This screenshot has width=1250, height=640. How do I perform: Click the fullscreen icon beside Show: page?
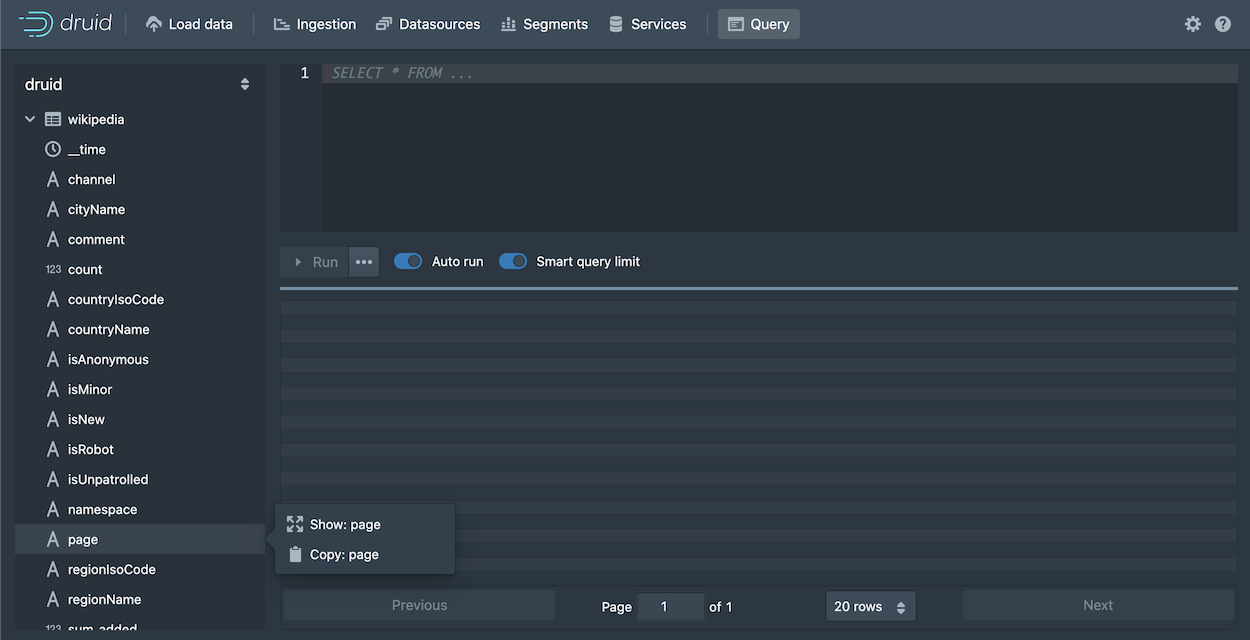(295, 524)
